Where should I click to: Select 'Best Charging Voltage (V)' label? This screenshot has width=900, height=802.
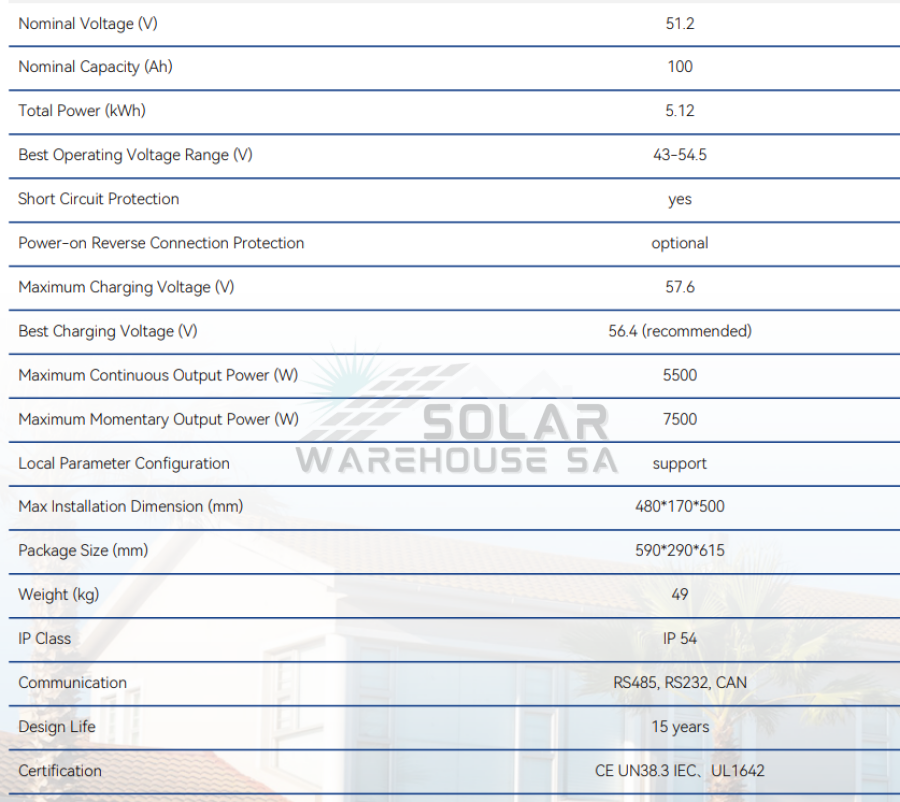click(108, 331)
